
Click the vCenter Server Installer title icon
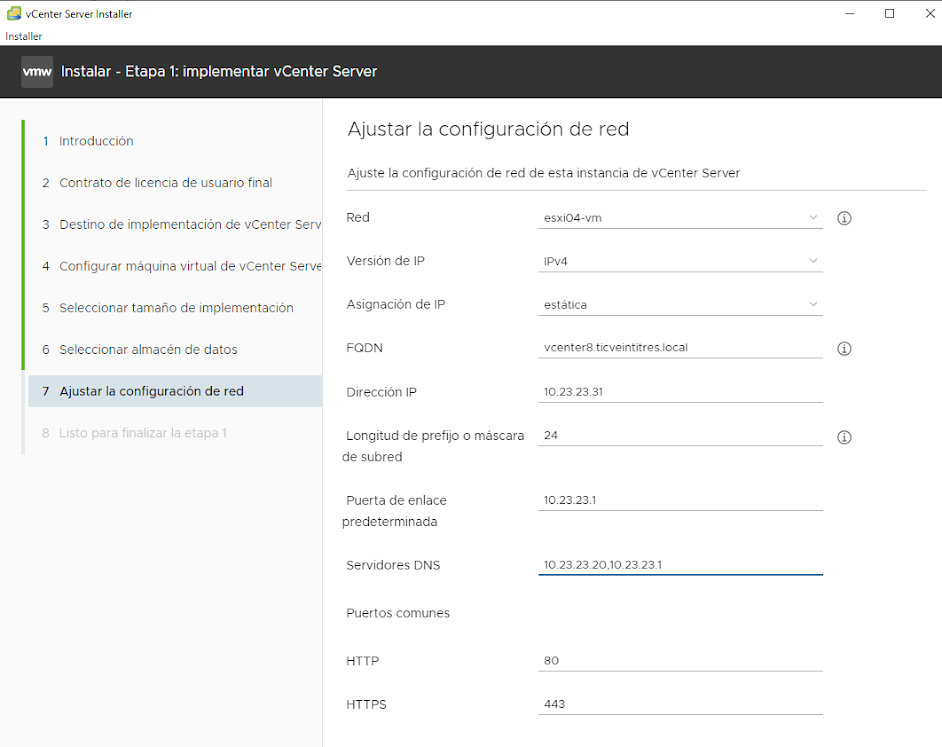[14, 14]
